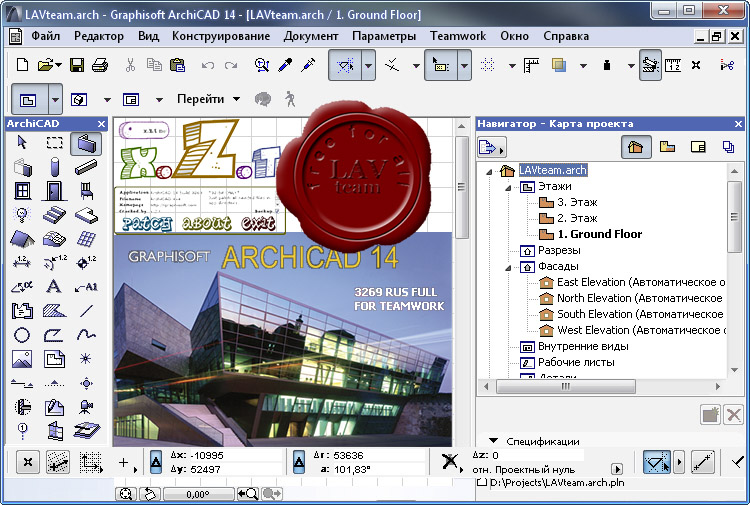Open the Teamwork menu
The width and height of the screenshot is (750, 505).
[x=458, y=36]
